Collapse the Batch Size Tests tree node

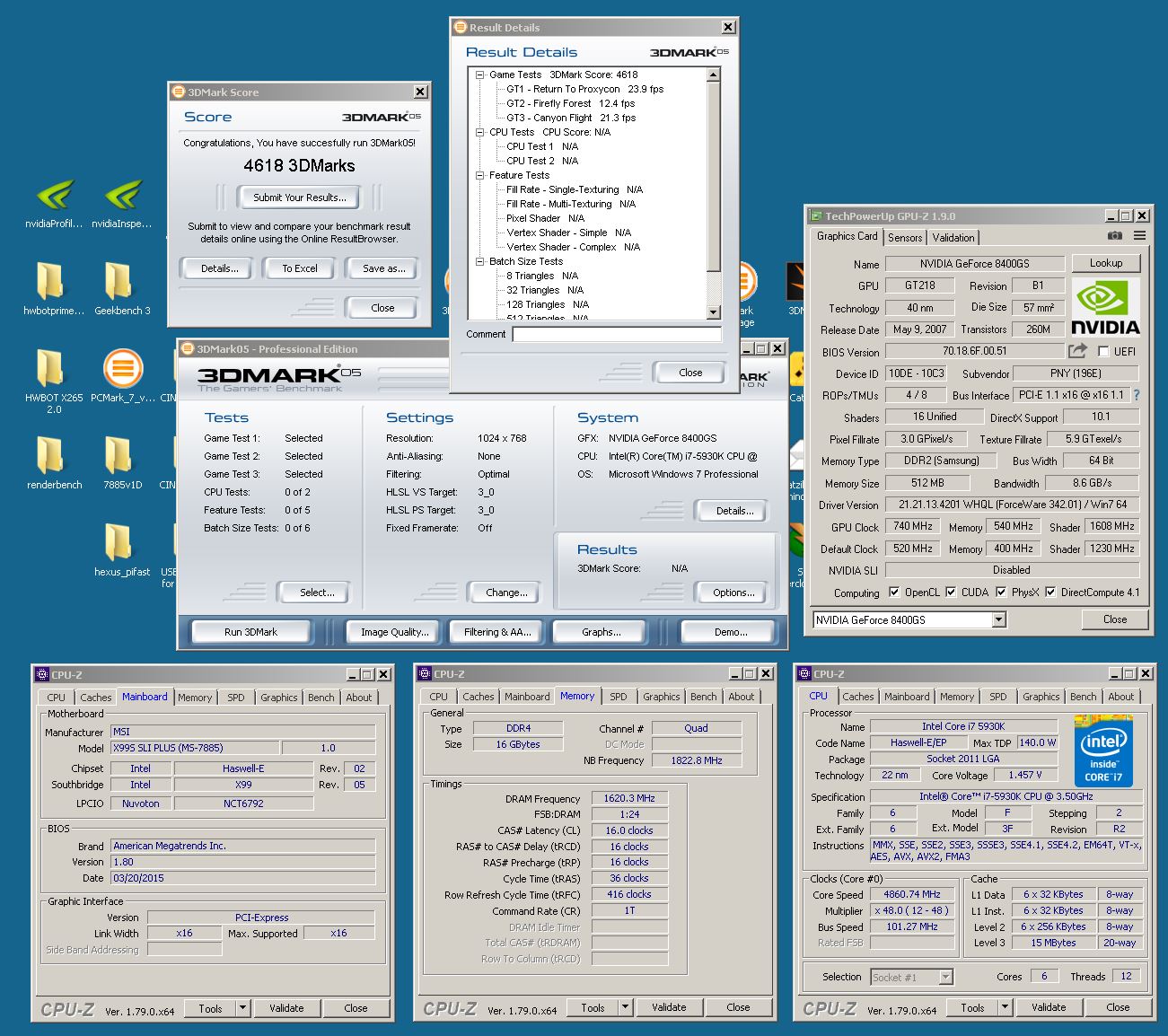click(480, 261)
